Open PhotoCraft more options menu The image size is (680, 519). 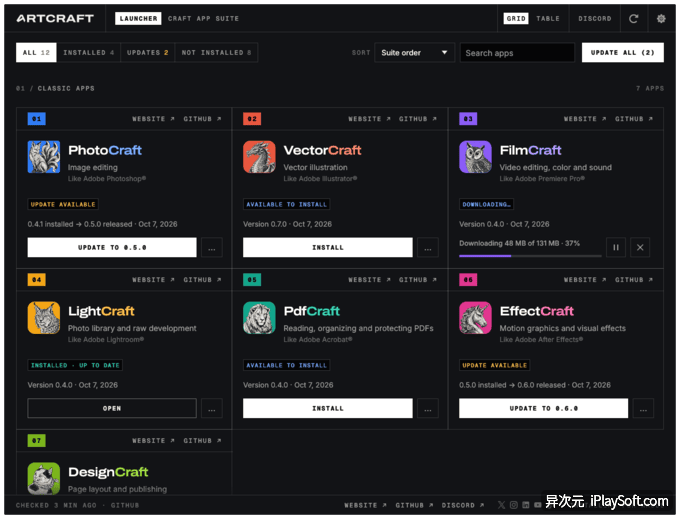[x=212, y=247]
